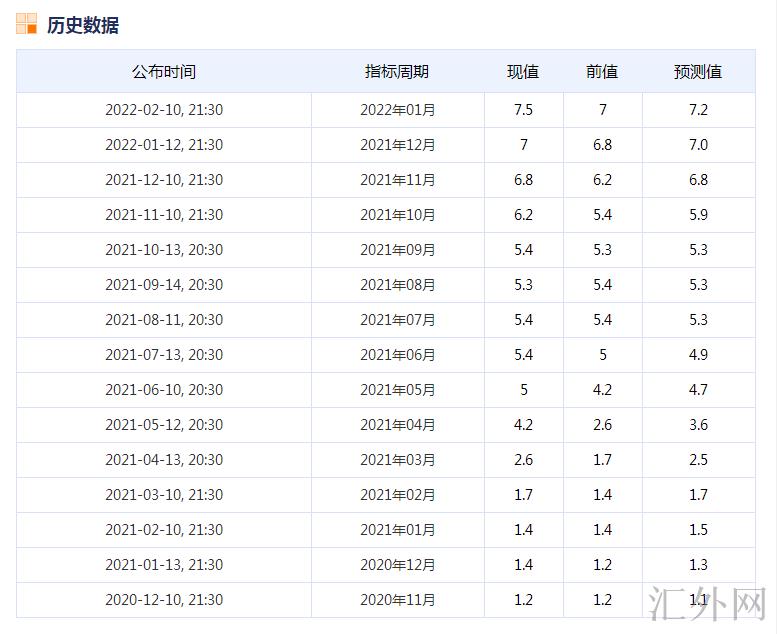Click the 2022年01月 period cell
The image size is (777, 634).
click(397, 110)
